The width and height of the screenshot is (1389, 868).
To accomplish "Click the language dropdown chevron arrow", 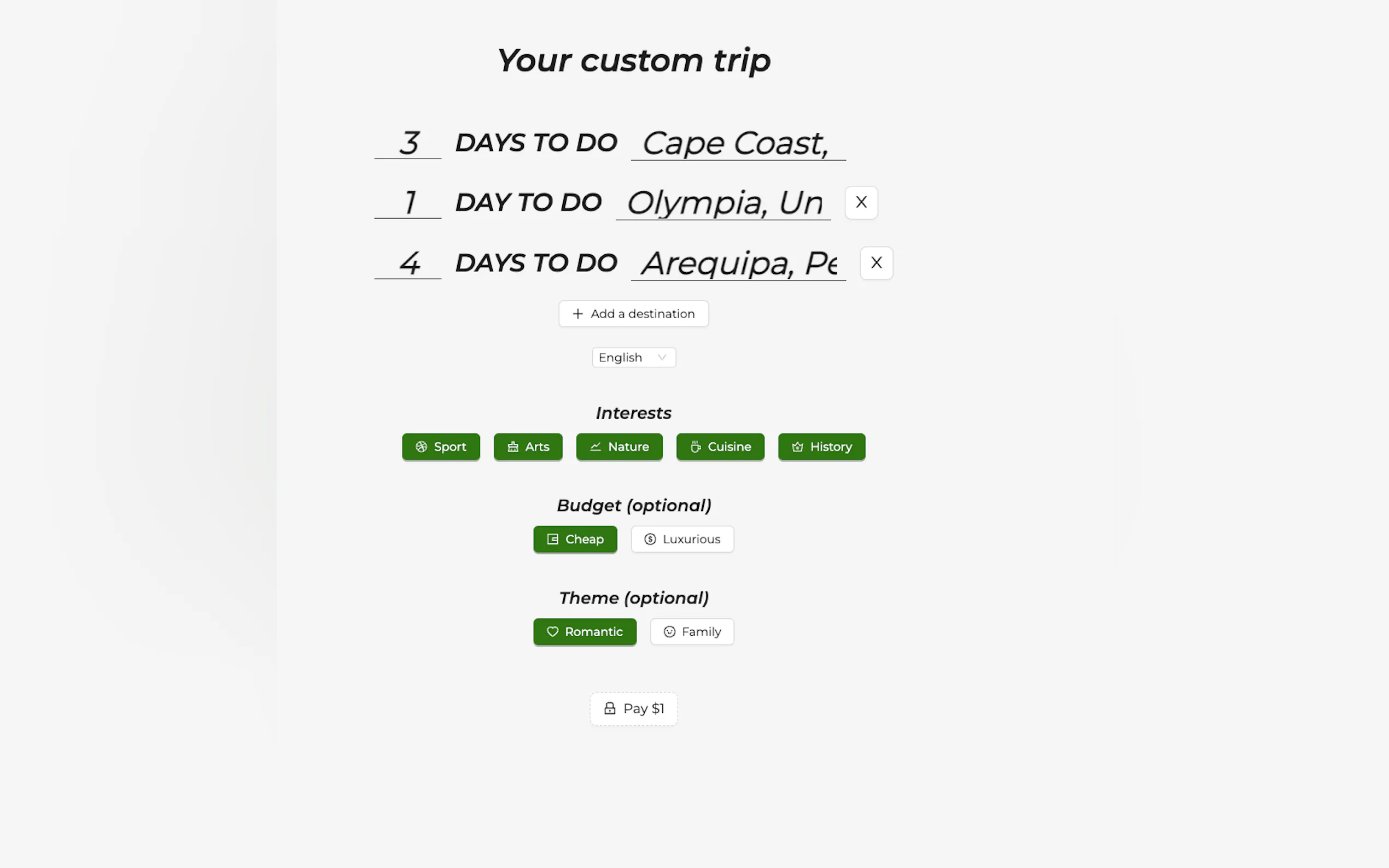I will tap(662, 357).
